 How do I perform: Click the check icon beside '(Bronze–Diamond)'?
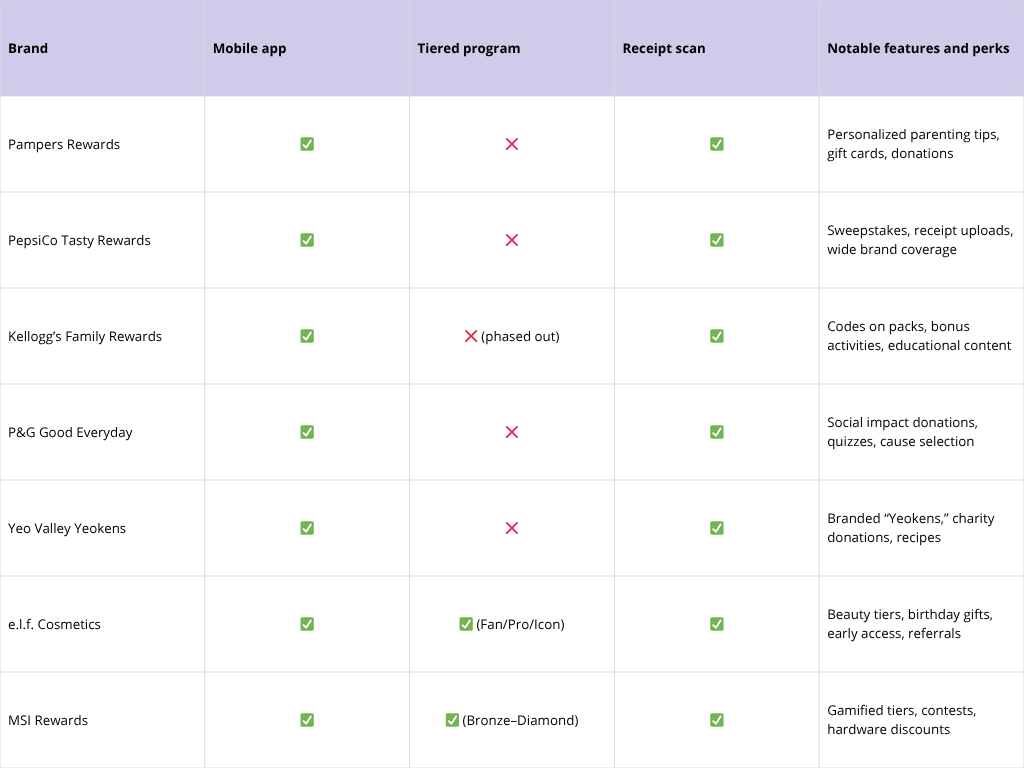point(452,720)
